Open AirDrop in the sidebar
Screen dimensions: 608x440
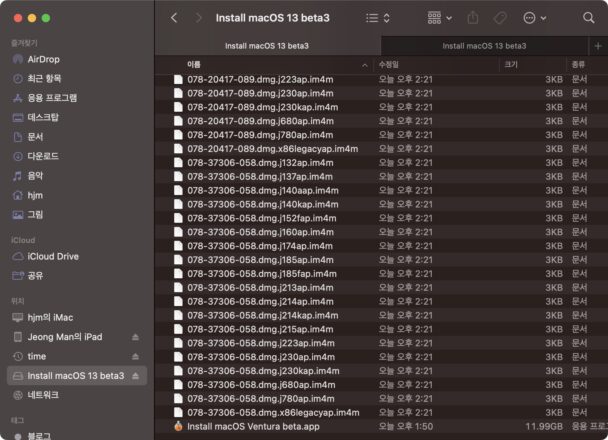[x=43, y=59]
